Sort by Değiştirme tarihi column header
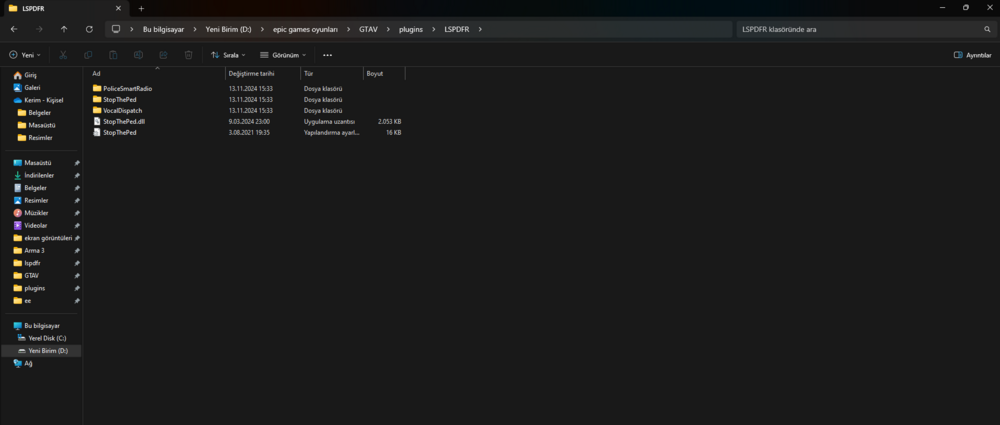The width and height of the screenshot is (1000, 425). [x=263, y=73]
